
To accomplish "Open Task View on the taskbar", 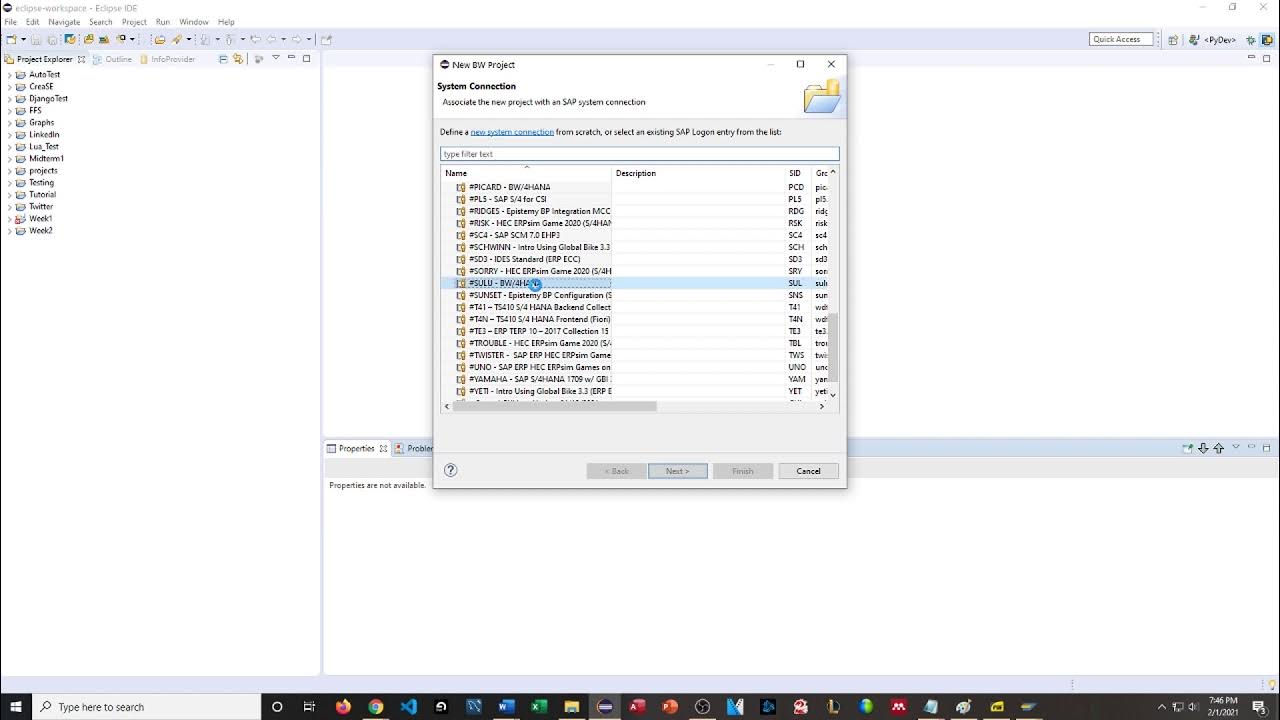I will [310, 706].
